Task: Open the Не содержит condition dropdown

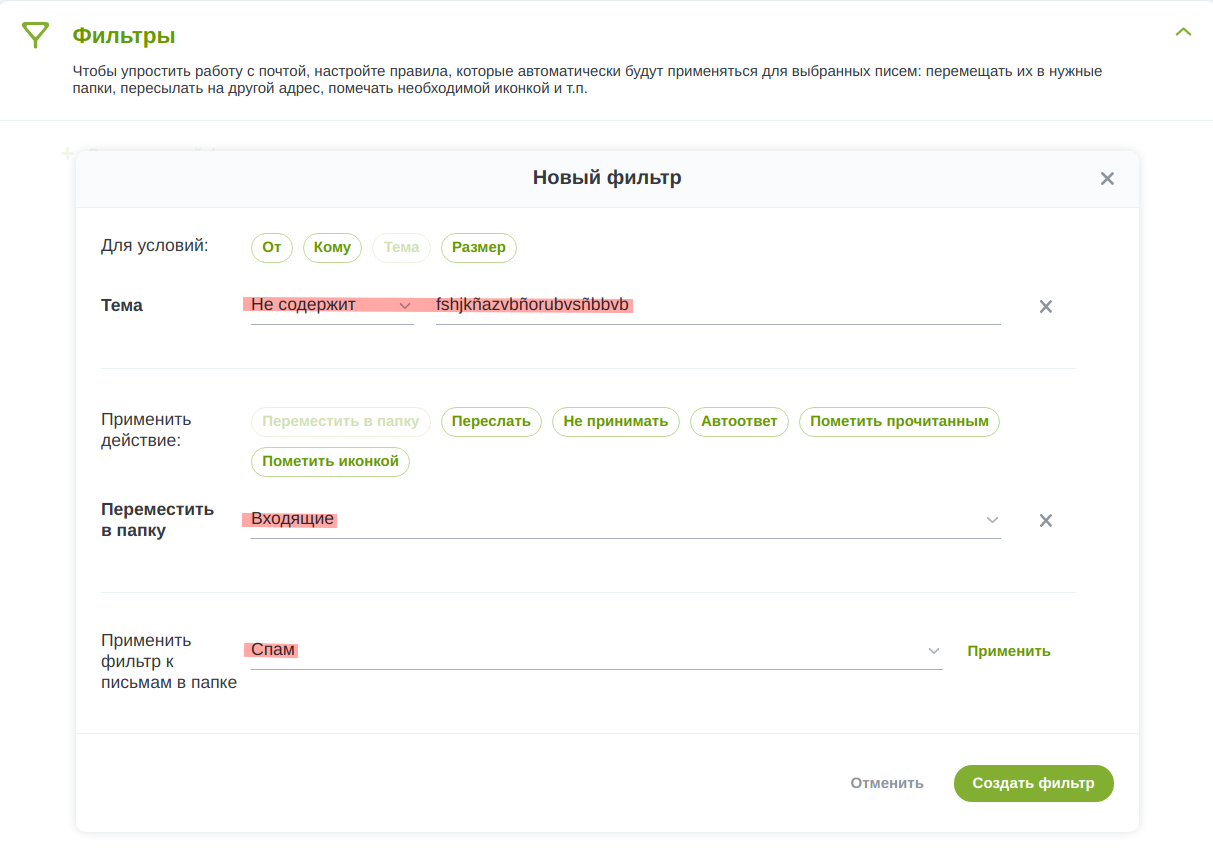Action: tap(332, 306)
